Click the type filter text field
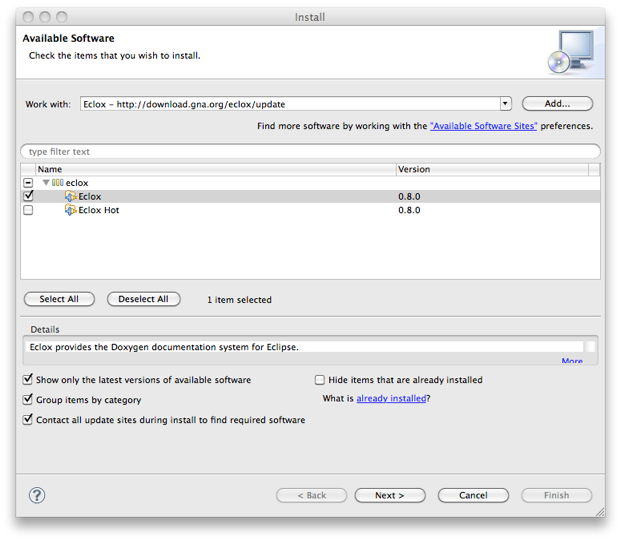This screenshot has height=541, width=621. (x=310, y=151)
